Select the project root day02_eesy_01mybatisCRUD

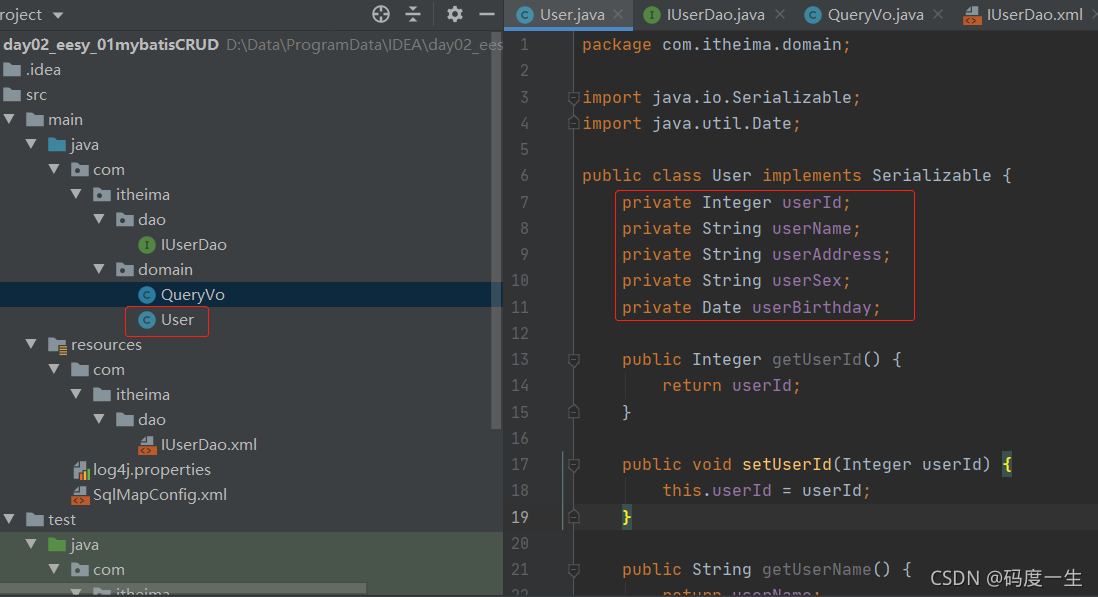pyautogui.click(x=111, y=45)
